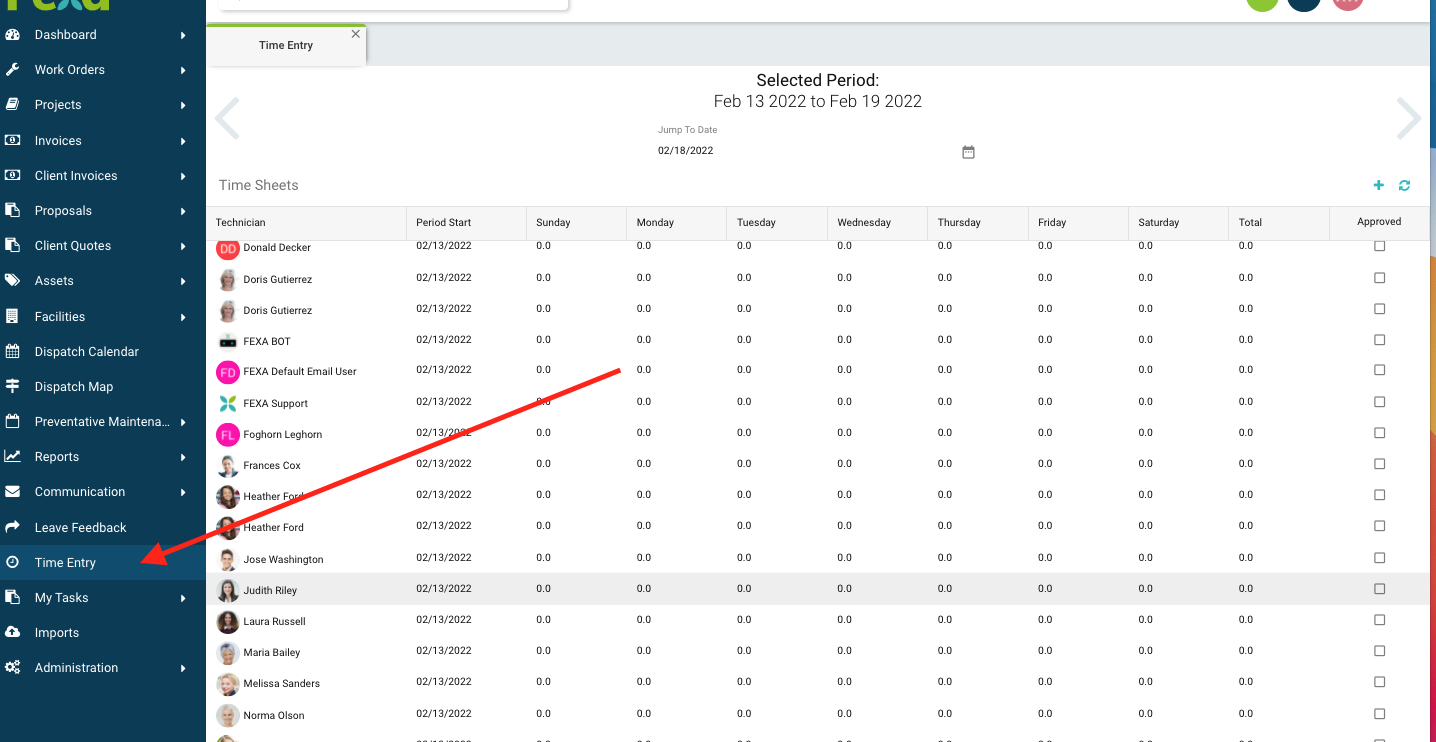Expand the Work Orders submenu arrow
The width and height of the screenshot is (1436, 742).
point(183,70)
